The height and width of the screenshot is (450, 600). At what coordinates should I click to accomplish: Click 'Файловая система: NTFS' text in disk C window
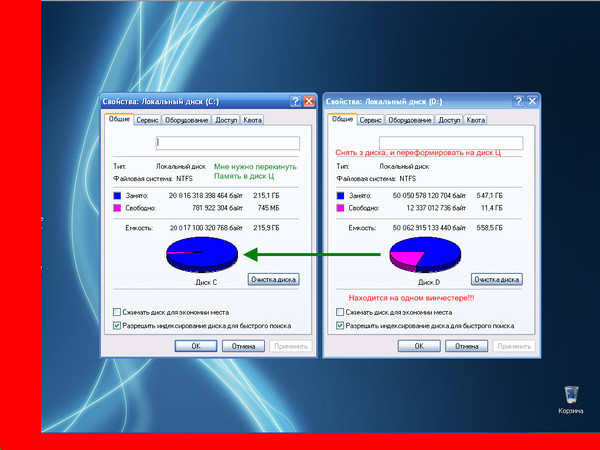click(153, 179)
